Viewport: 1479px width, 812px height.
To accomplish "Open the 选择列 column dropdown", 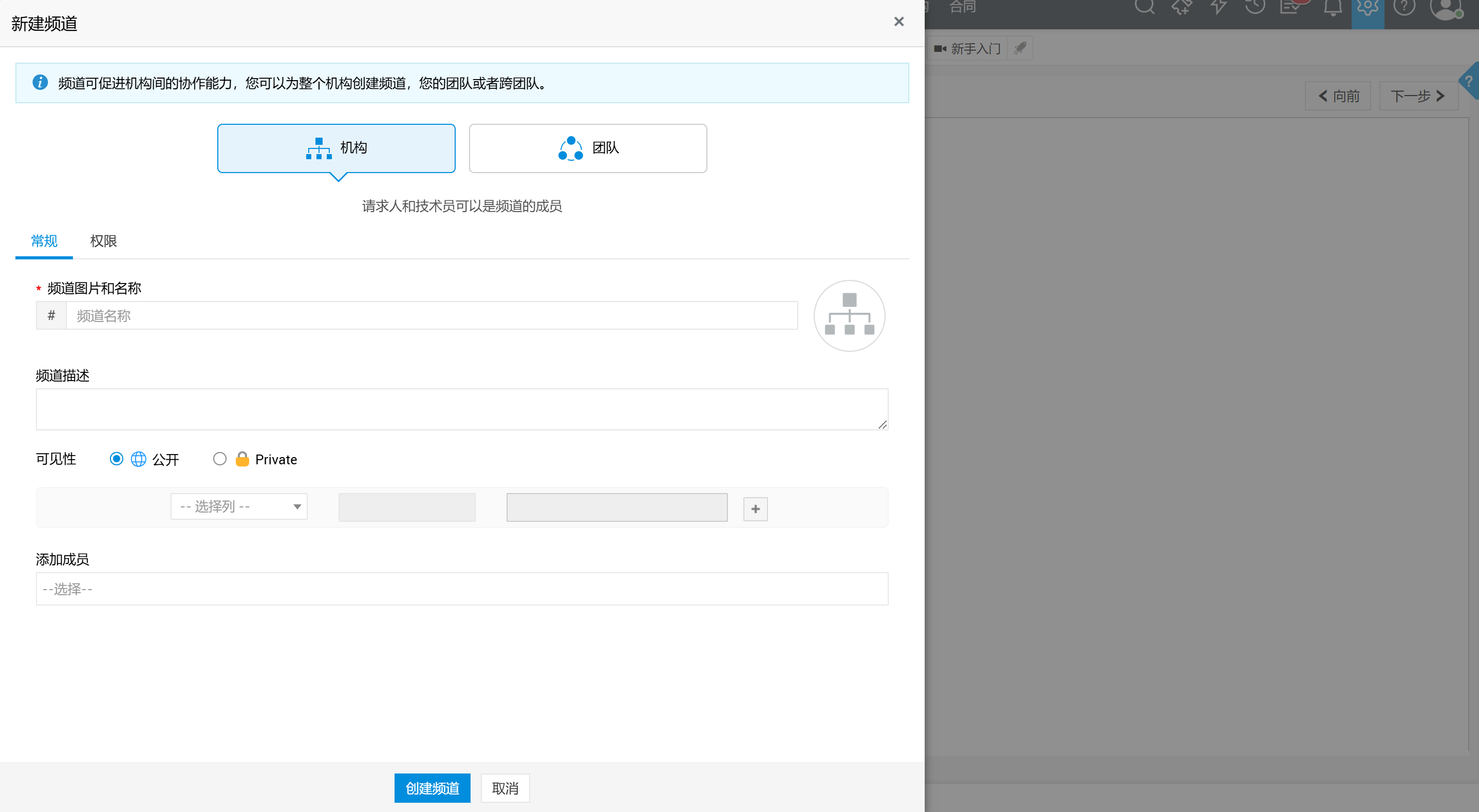I will [239, 507].
